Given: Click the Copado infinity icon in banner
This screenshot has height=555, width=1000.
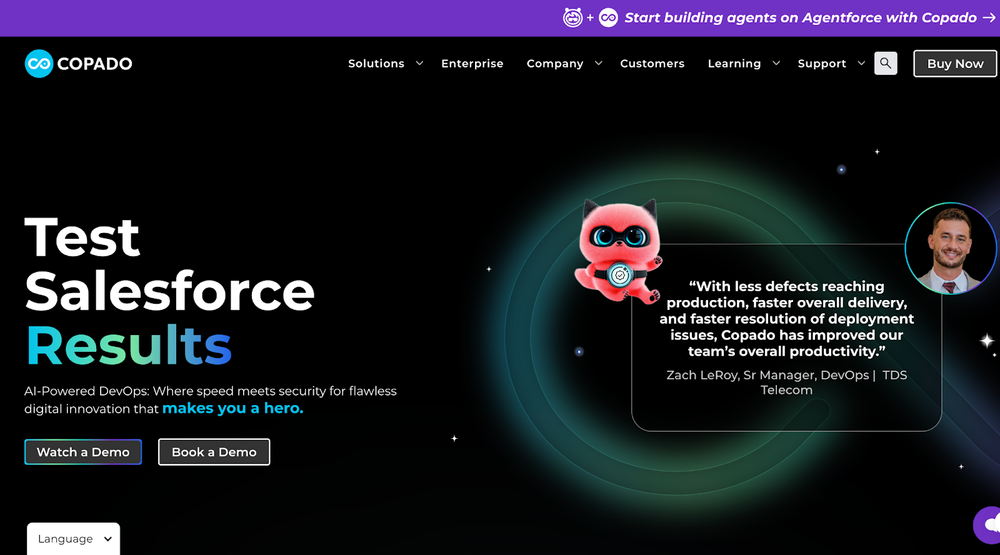Looking at the screenshot, I should click(x=608, y=18).
